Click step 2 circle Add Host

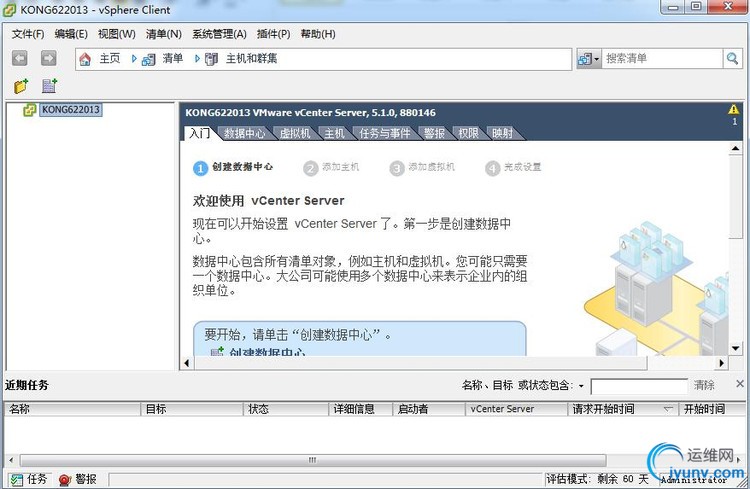310,168
